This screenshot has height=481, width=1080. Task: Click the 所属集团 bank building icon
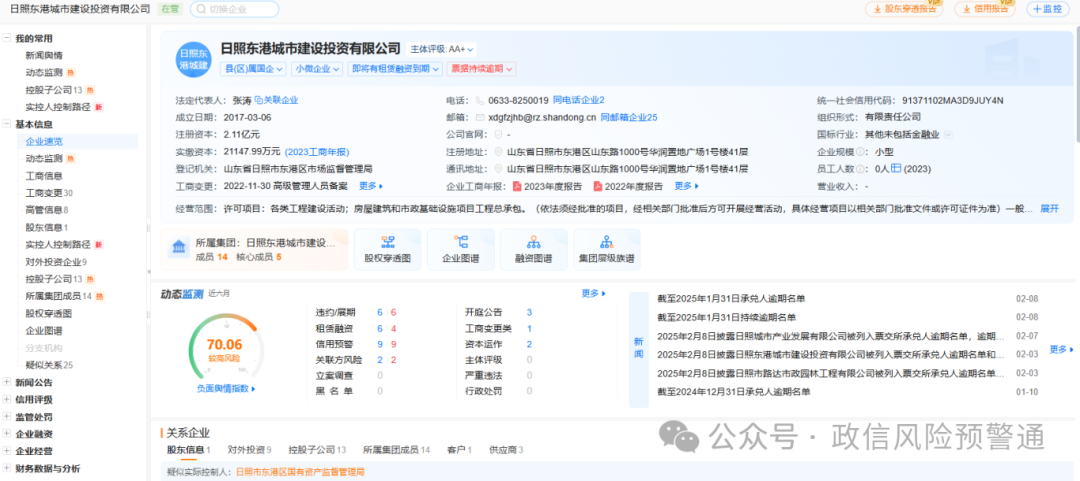179,249
